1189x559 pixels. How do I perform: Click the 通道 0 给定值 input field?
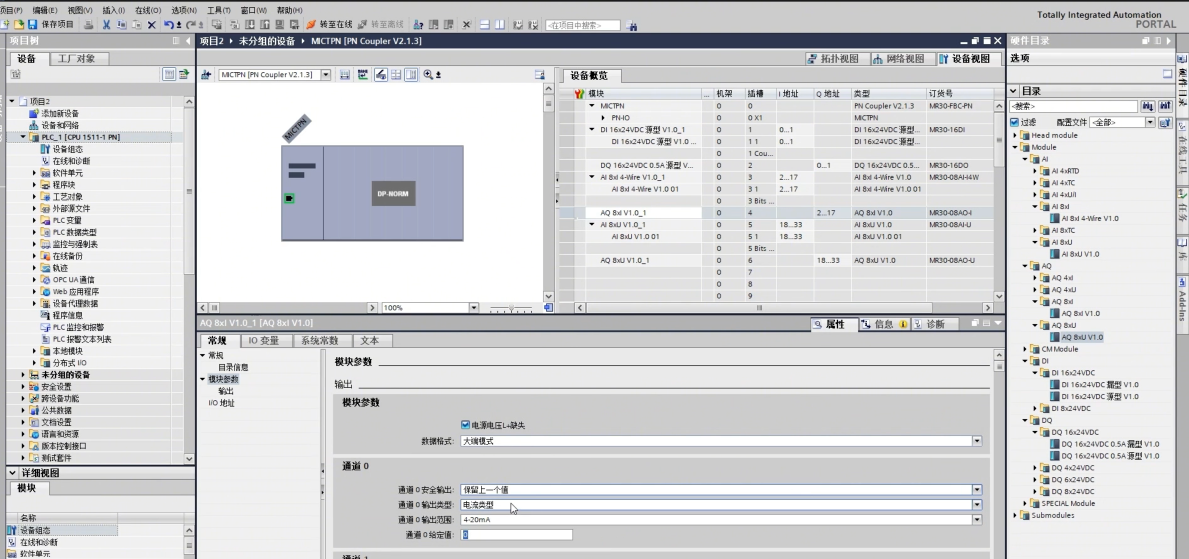(516, 535)
